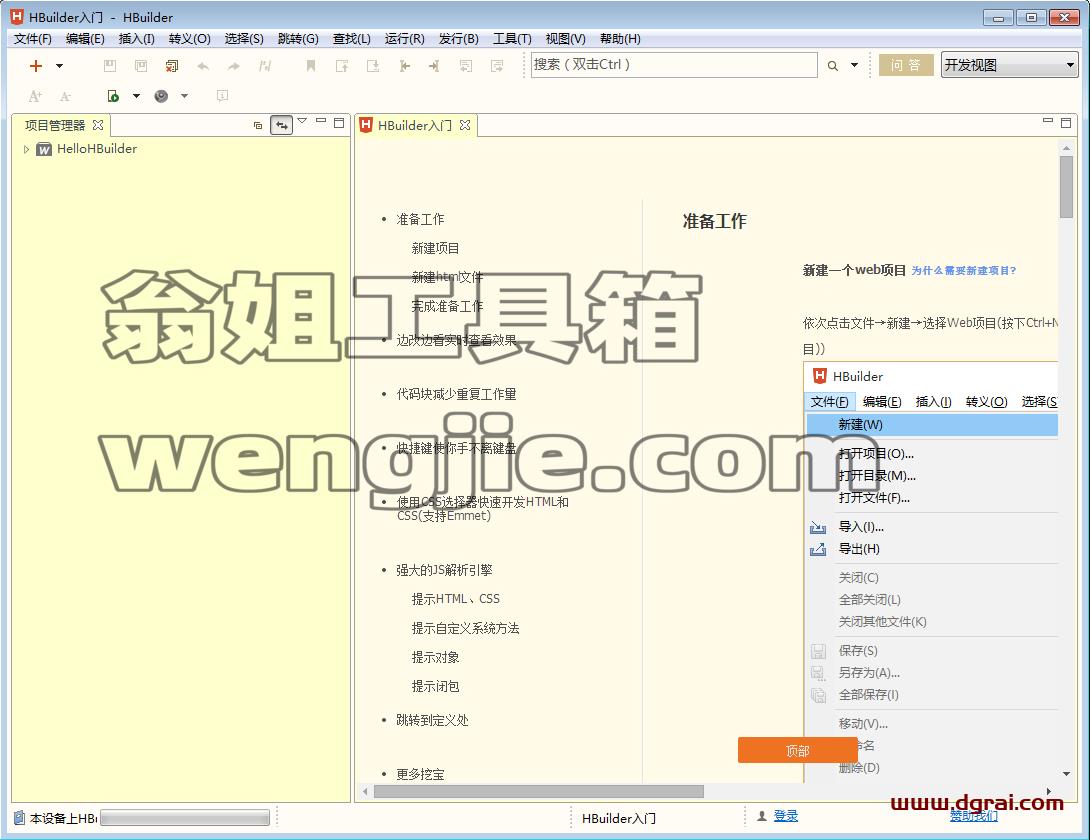Open the 转义(O) menu

[x=189, y=39]
